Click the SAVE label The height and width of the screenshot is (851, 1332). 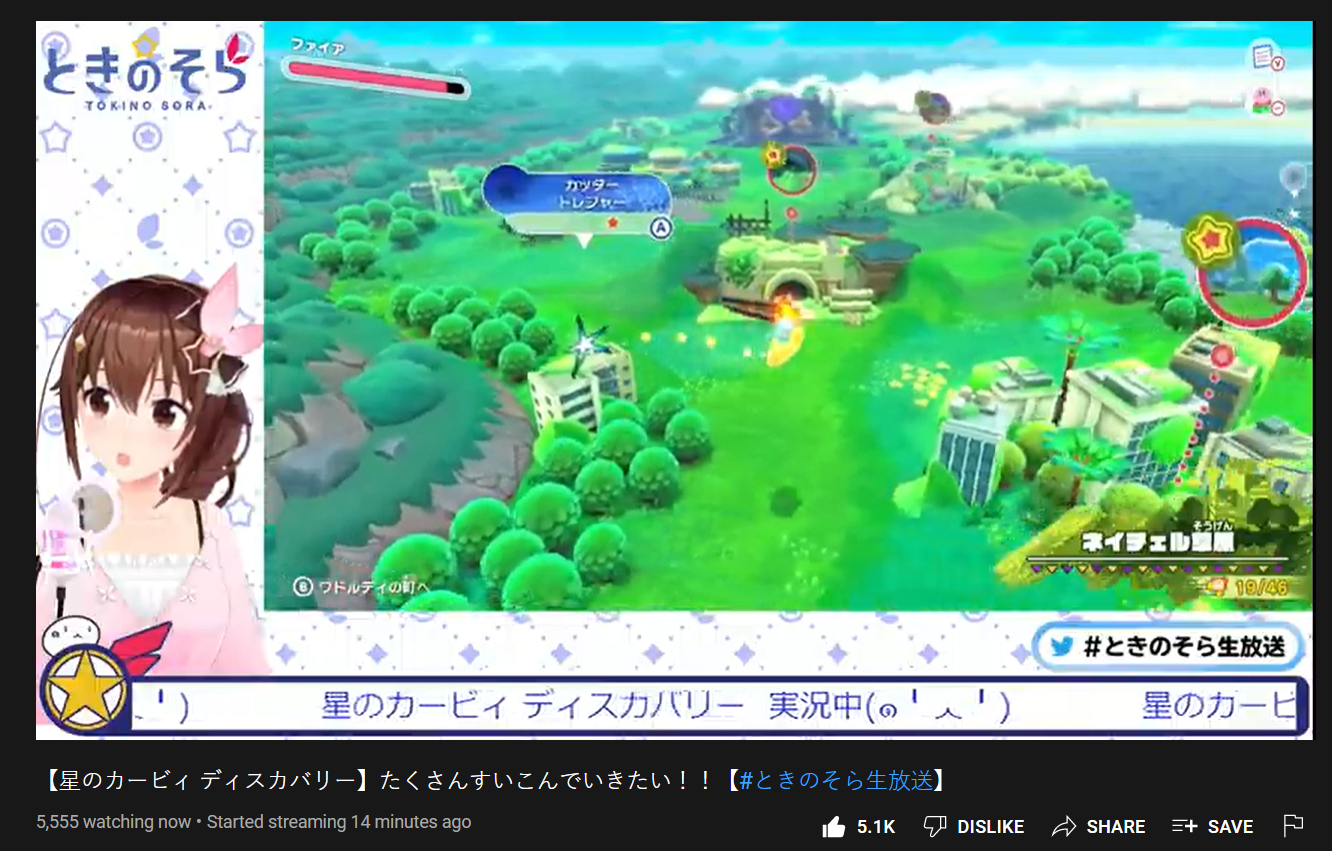click(x=1230, y=827)
